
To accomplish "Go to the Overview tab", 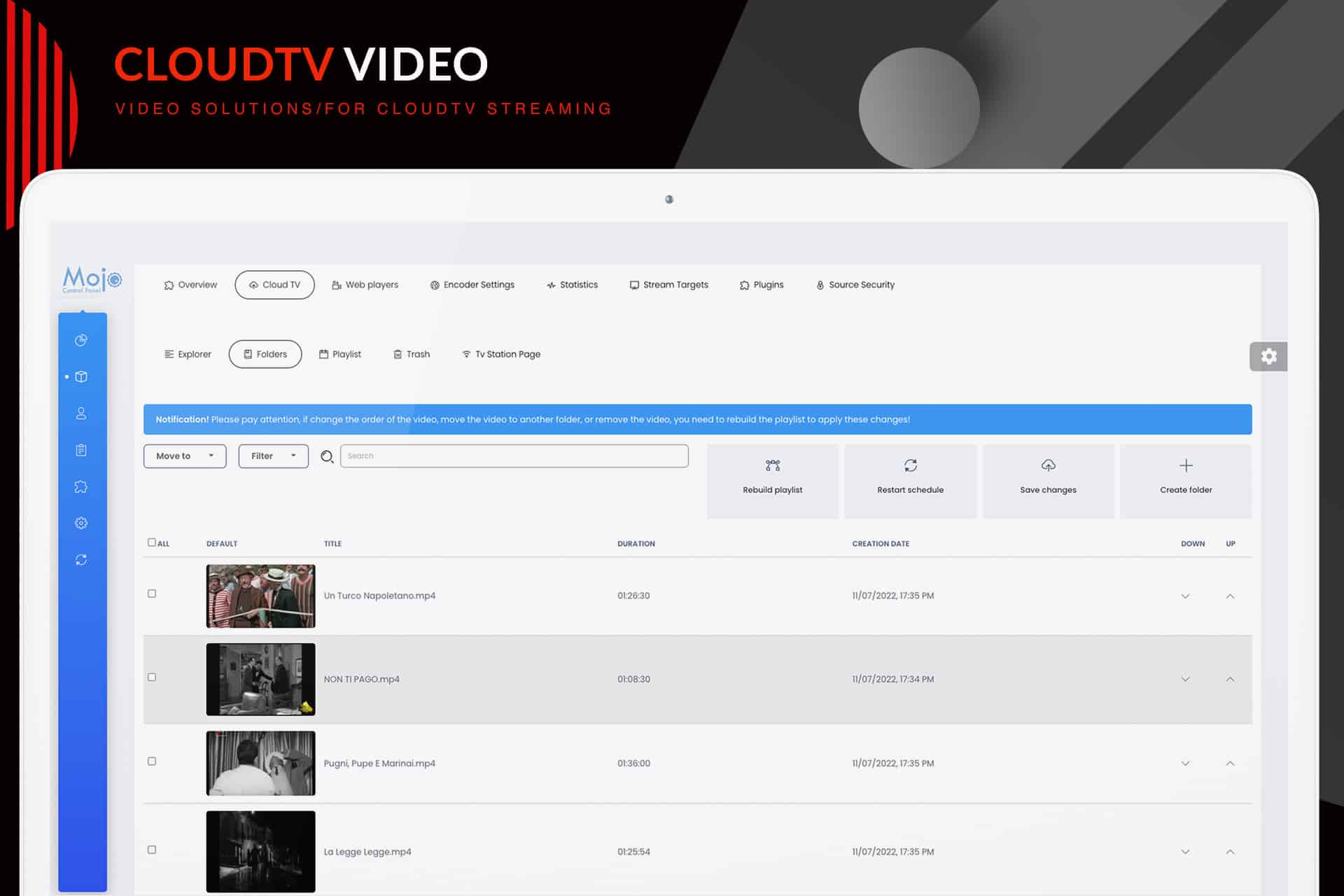I will (190, 285).
